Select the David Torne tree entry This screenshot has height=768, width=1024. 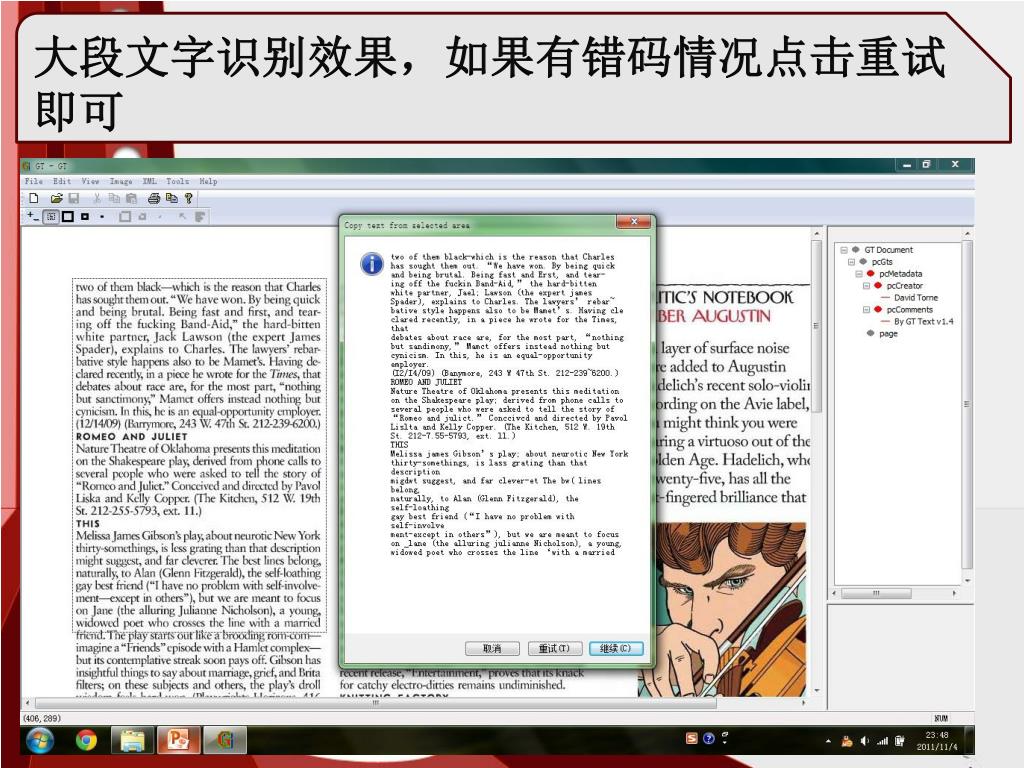(x=916, y=298)
